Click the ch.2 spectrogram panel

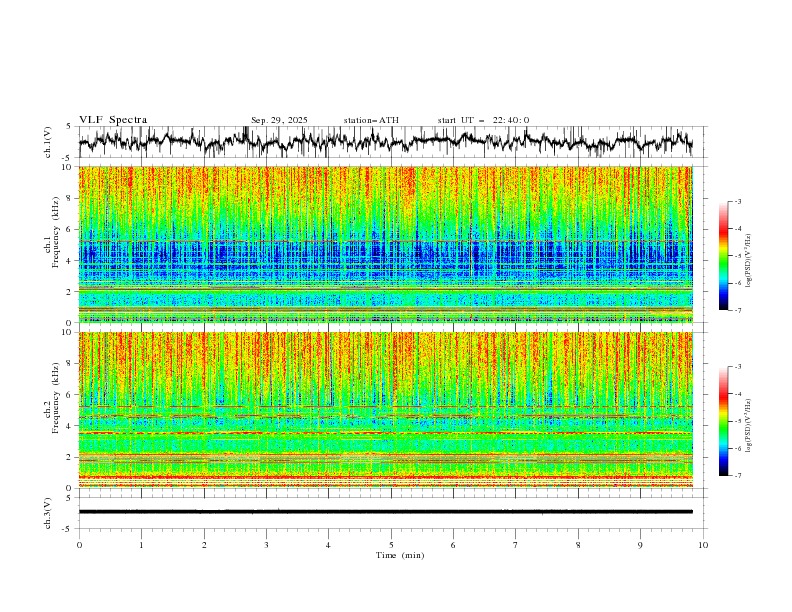coord(386,410)
